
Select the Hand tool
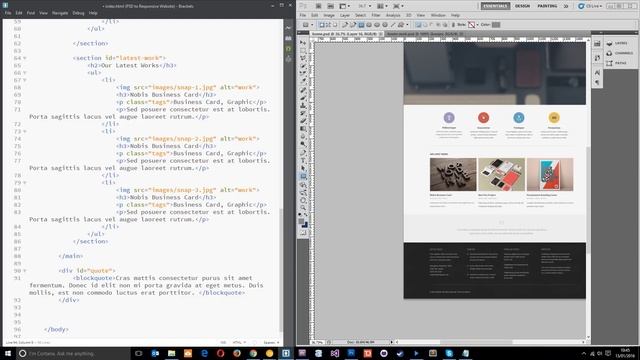(303, 200)
